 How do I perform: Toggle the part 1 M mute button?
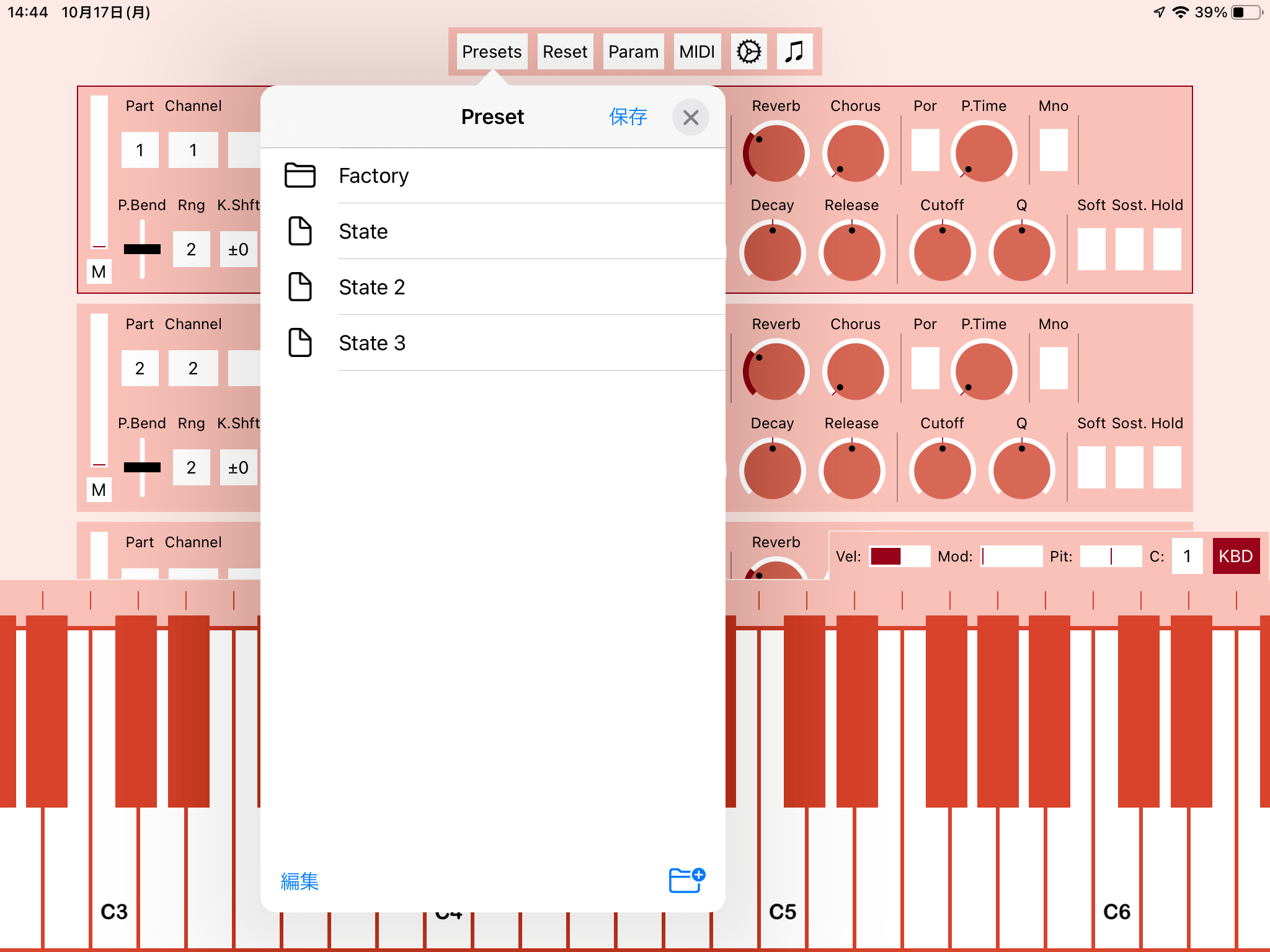99,271
